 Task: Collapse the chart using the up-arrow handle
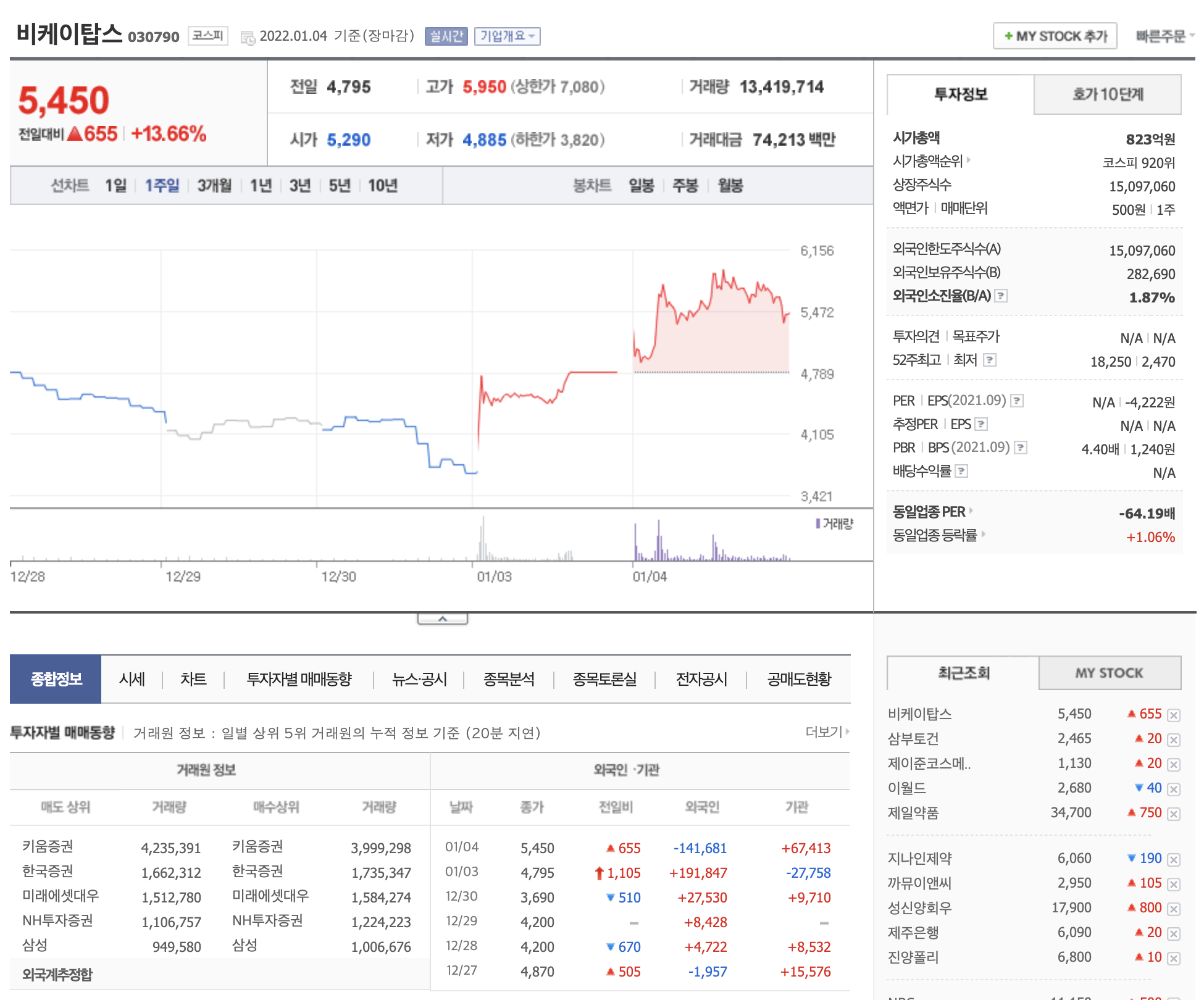coord(442,619)
